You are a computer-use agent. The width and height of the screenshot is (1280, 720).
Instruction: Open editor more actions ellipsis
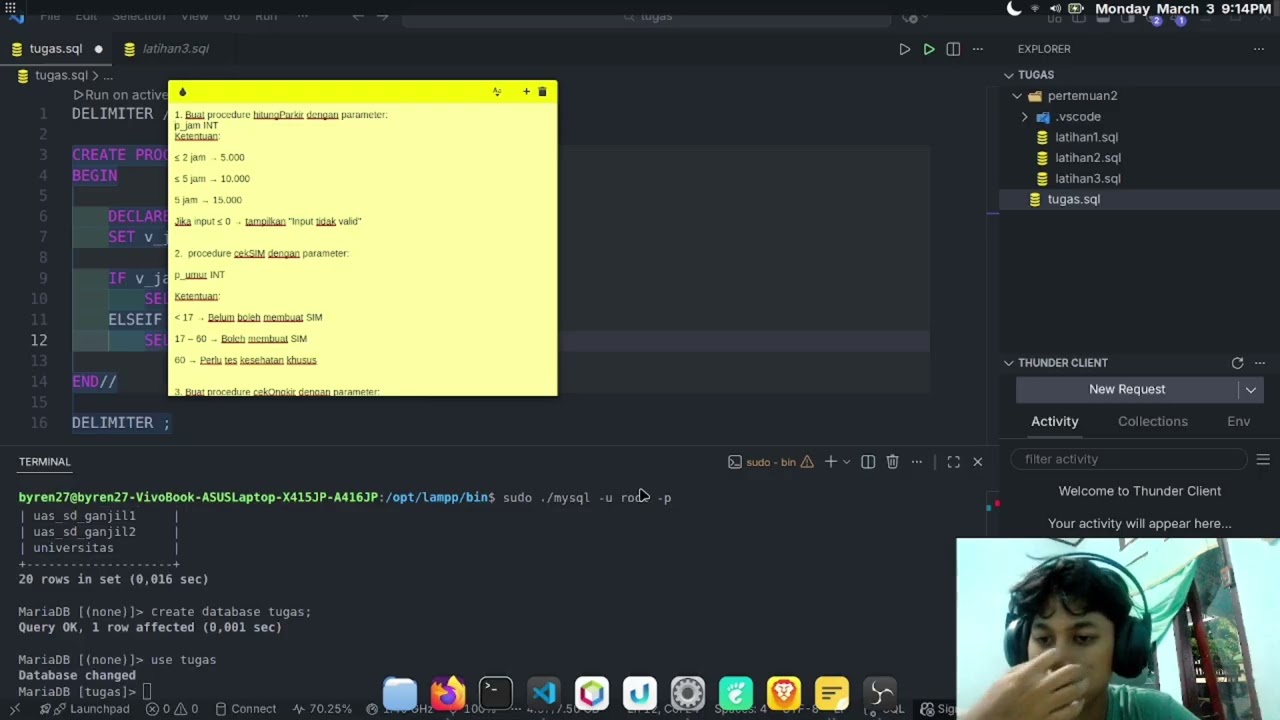click(x=978, y=49)
